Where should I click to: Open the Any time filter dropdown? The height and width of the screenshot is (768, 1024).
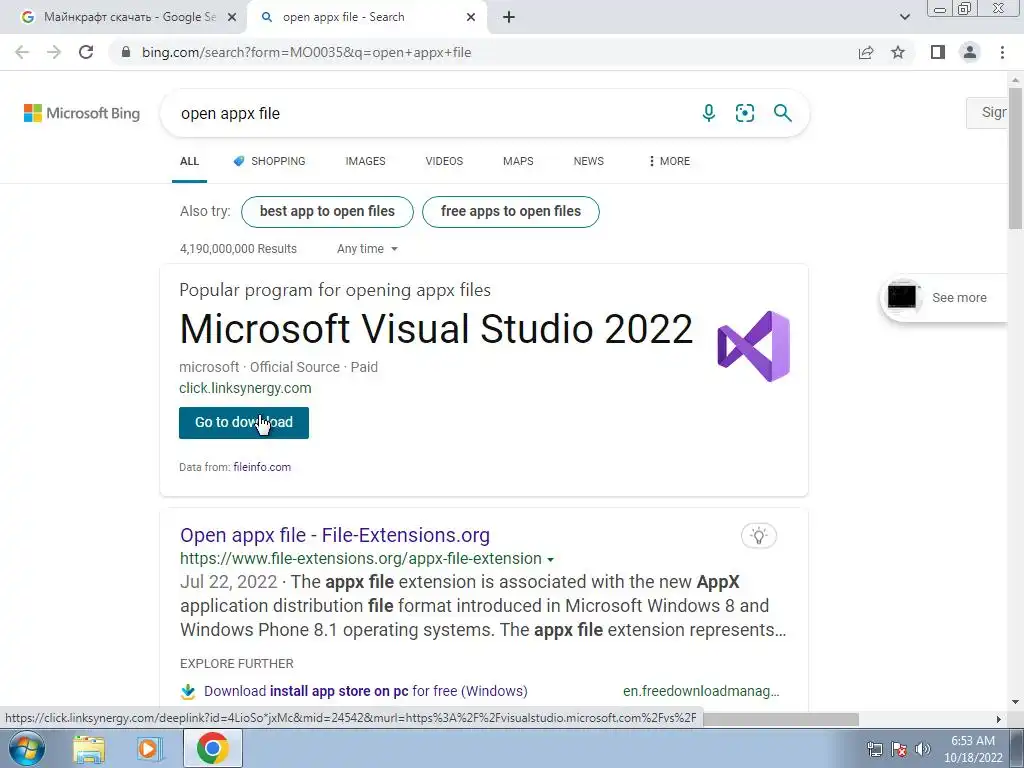(367, 249)
